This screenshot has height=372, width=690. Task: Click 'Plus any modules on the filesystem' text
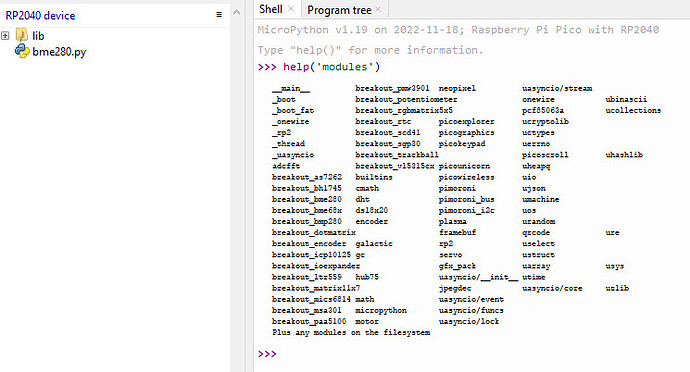[x=351, y=332]
